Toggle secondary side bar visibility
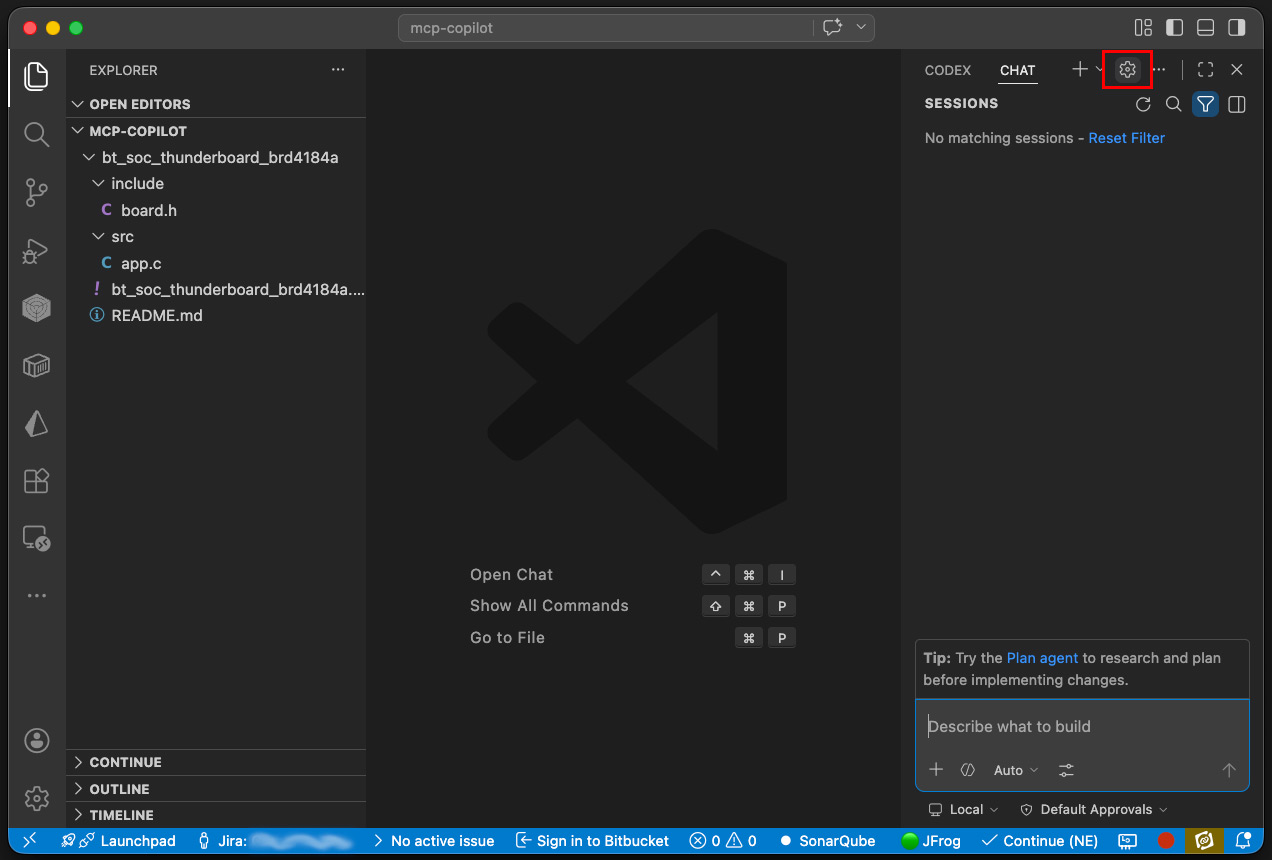Screen dimensions: 1272x860 1238,28
